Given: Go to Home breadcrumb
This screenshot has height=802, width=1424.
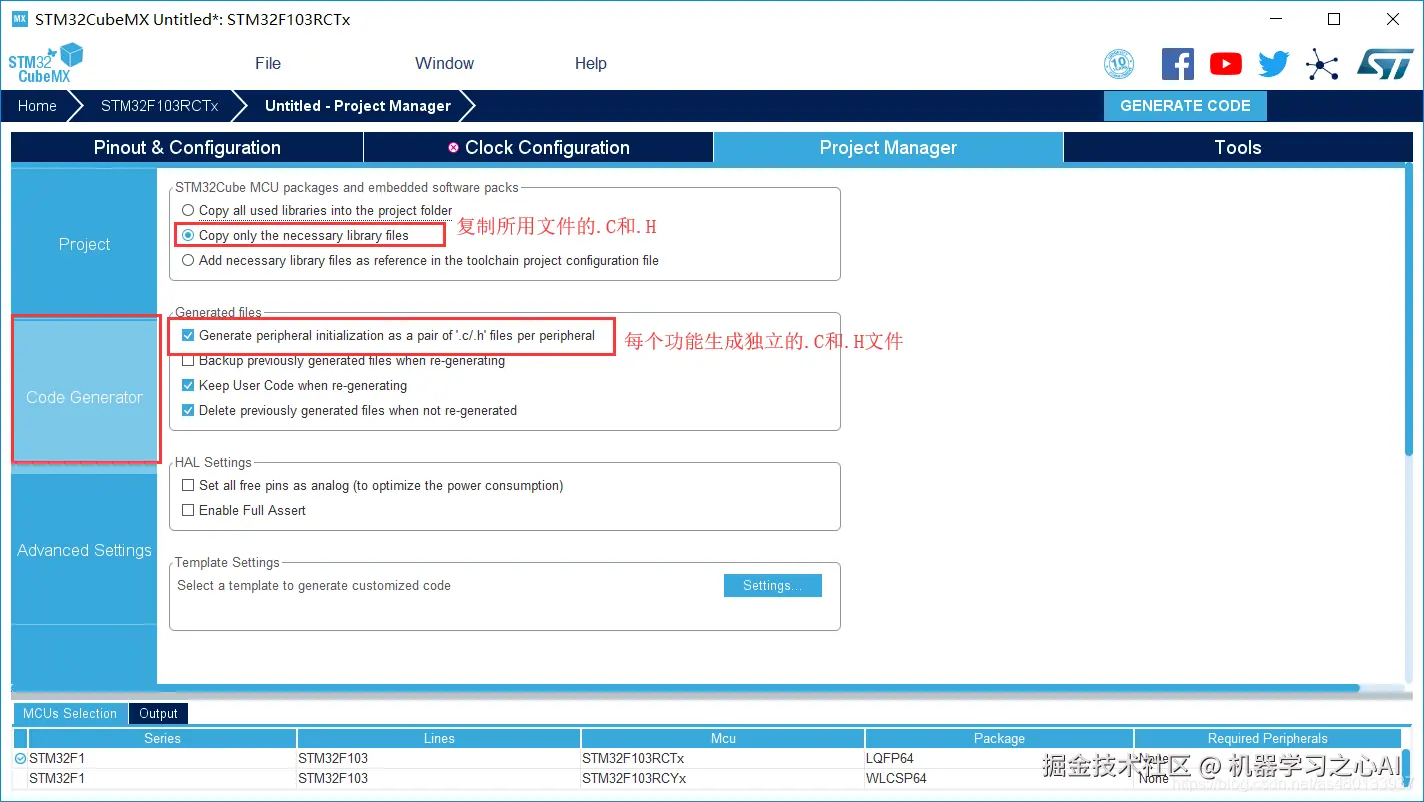Looking at the screenshot, I should click(x=37, y=106).
